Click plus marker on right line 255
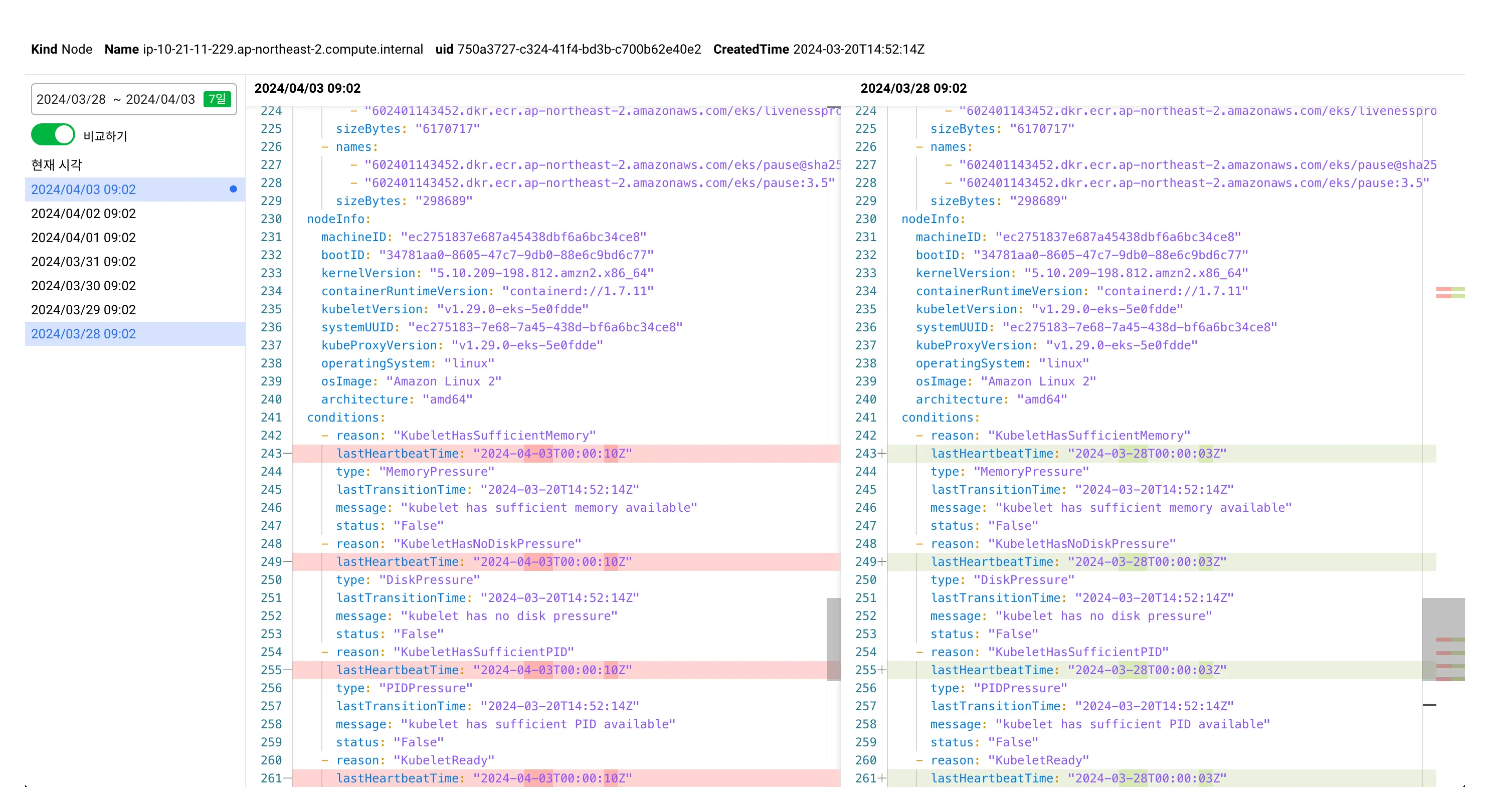Viewport: 1490px width, 812px height. (x=882, y=670)
